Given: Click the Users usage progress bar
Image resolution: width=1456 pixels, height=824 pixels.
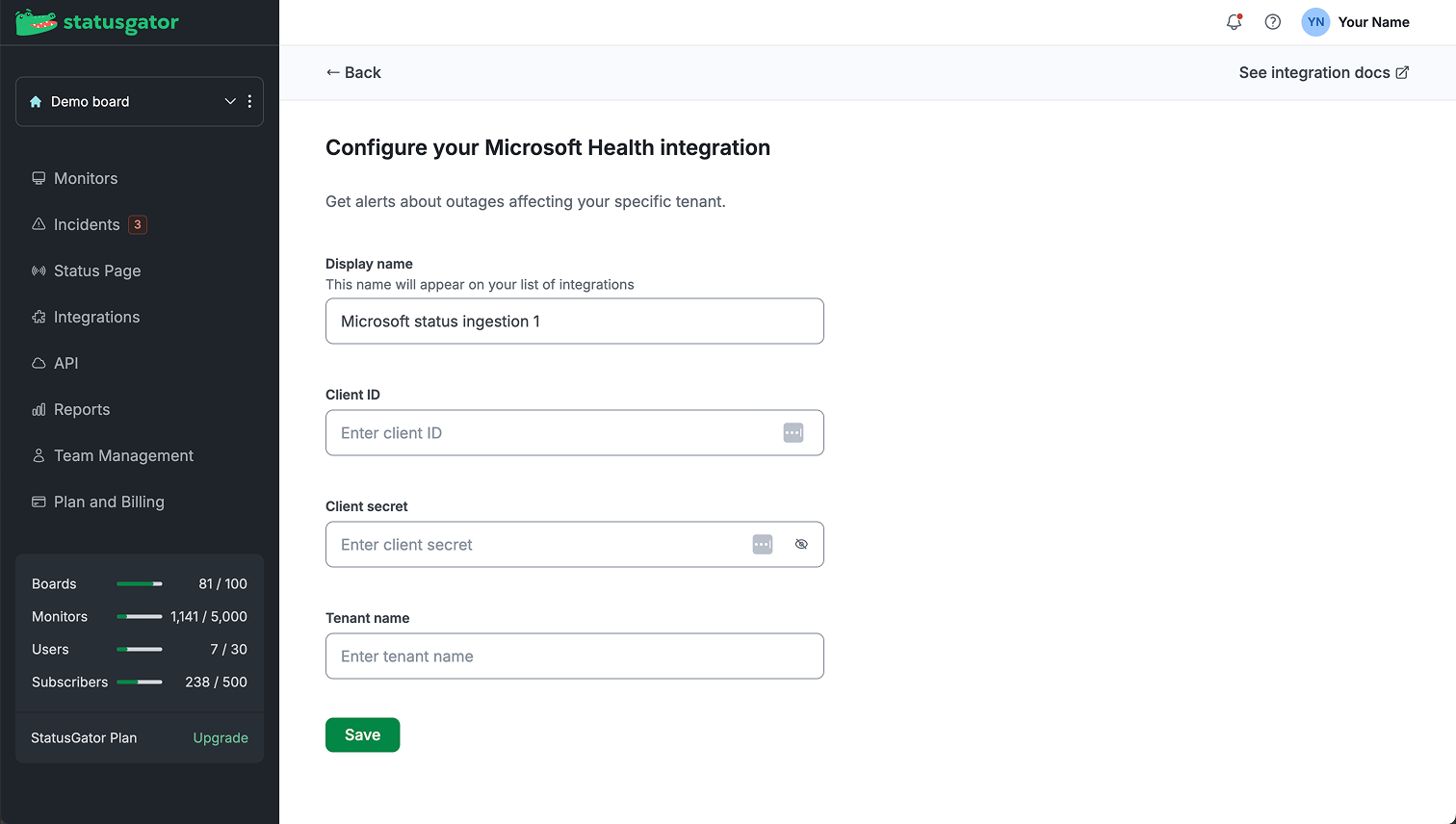Looking at the screenshot, I should click(x=140, y=649).
